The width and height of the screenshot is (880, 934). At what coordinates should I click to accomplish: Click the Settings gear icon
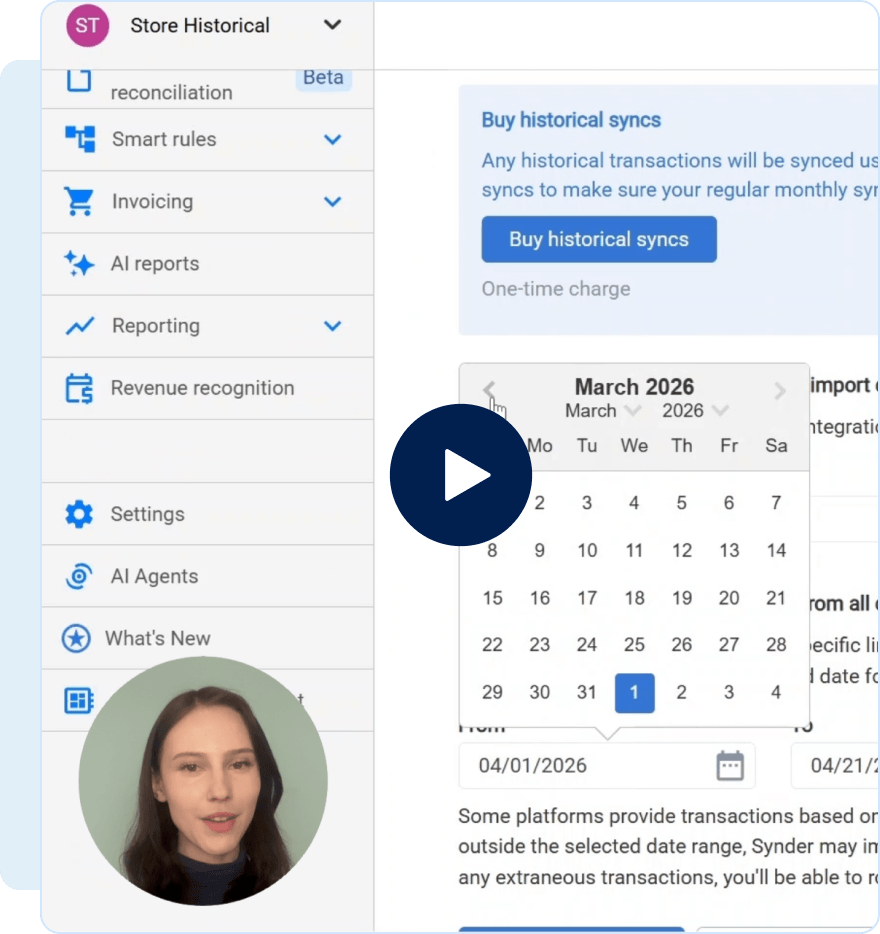coord(79,514)
